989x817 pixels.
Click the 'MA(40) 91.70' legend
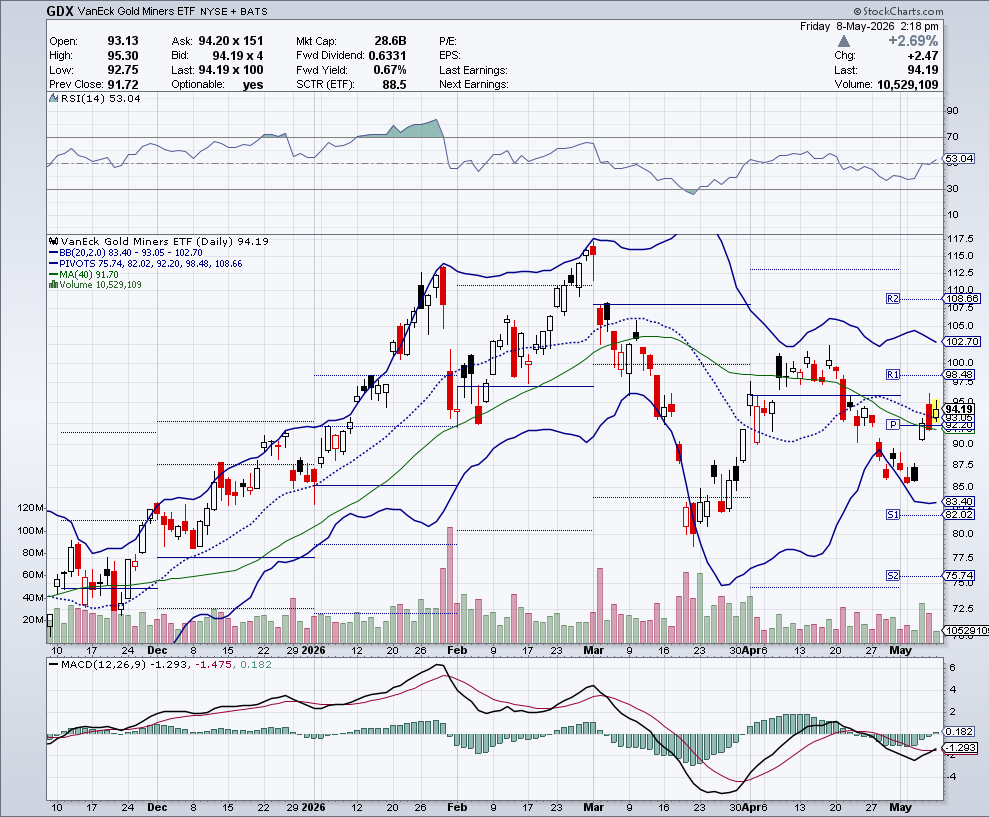[x=84, y=274]
